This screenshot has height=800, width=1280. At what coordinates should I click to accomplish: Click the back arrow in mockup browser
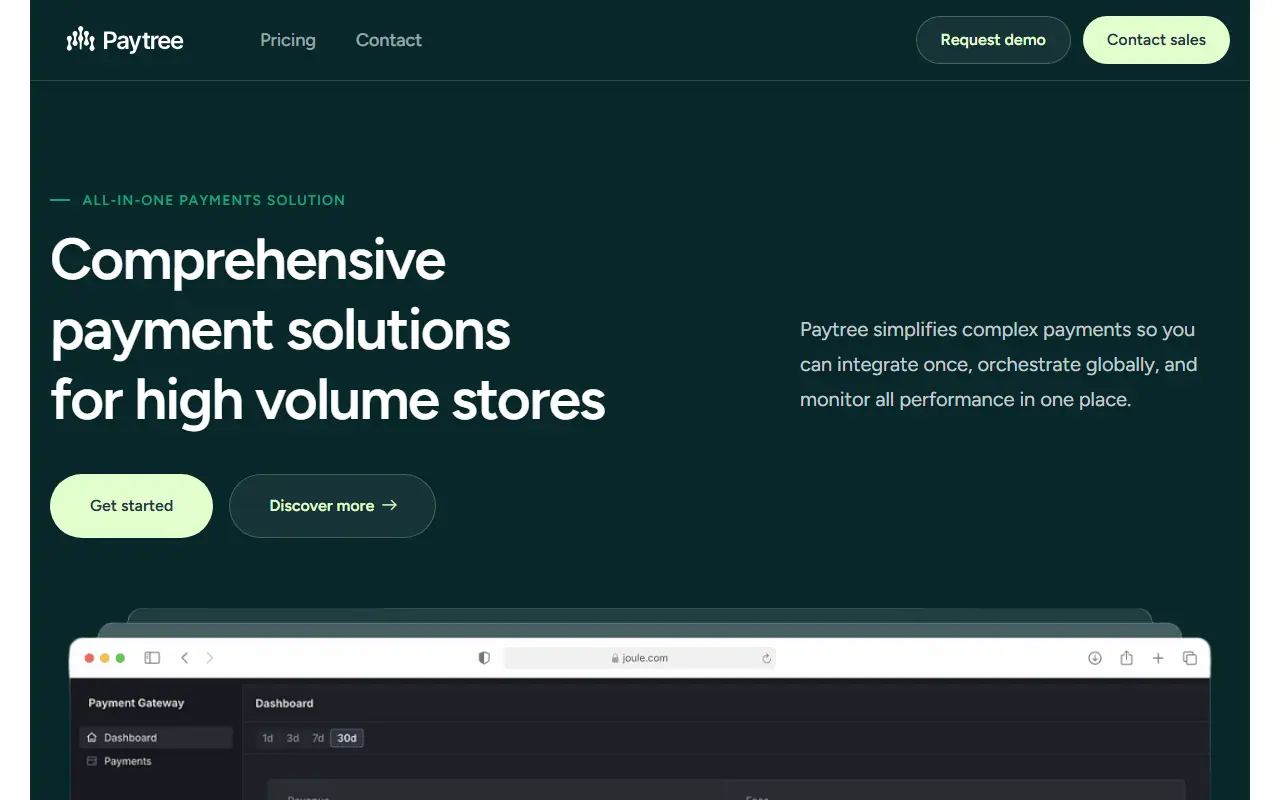(184, 658)
